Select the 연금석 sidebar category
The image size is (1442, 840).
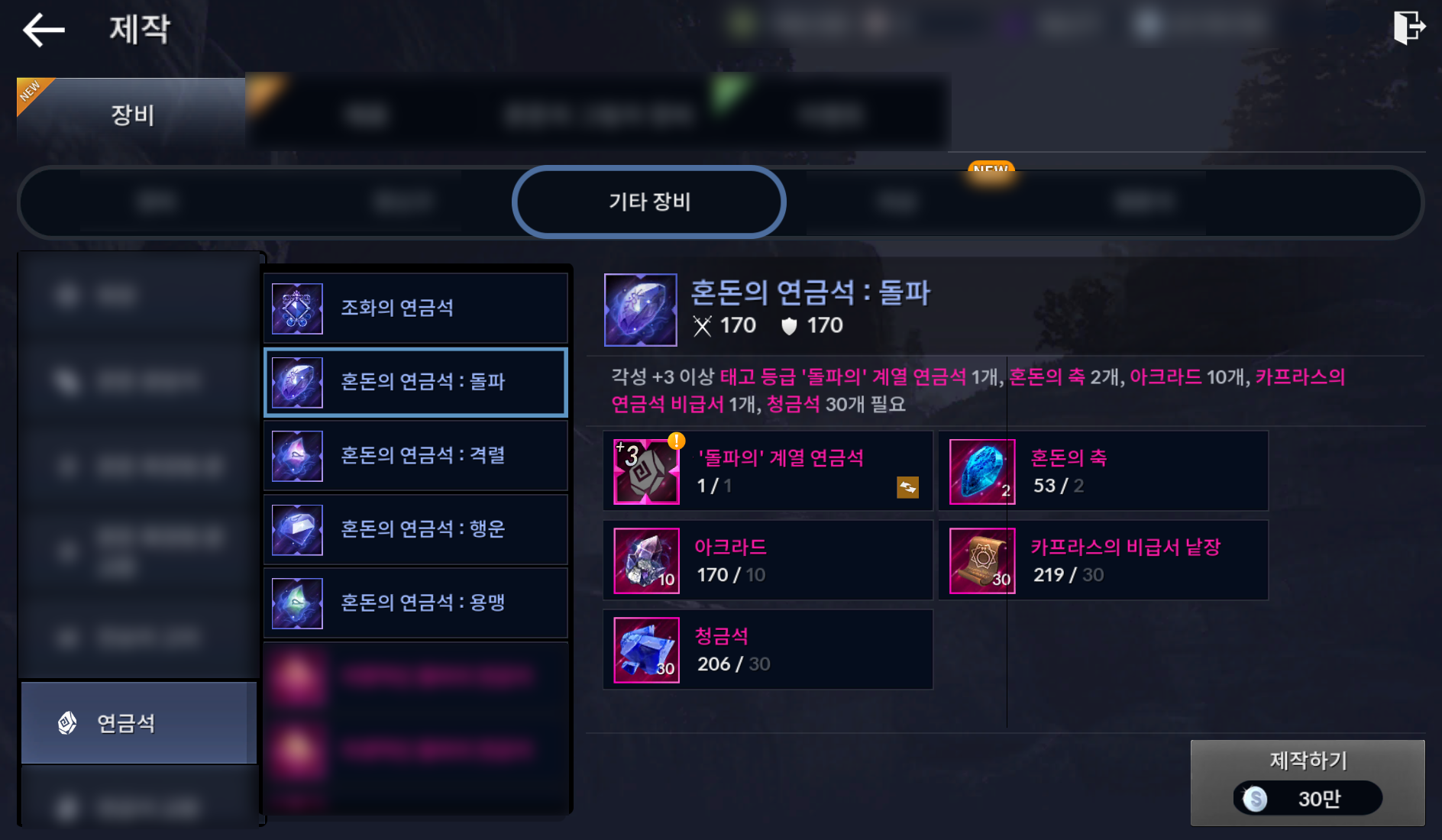click(139, 722)
